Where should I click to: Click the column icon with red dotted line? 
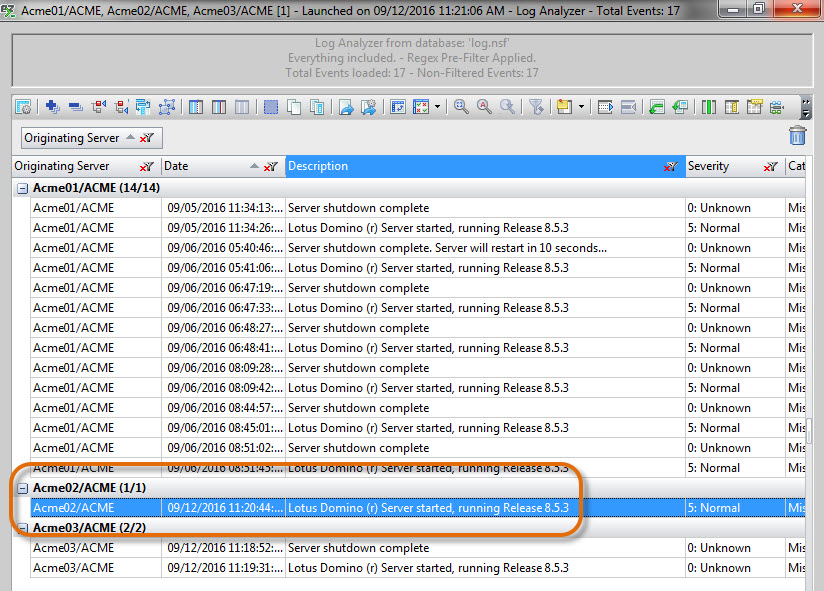point(195,107)
